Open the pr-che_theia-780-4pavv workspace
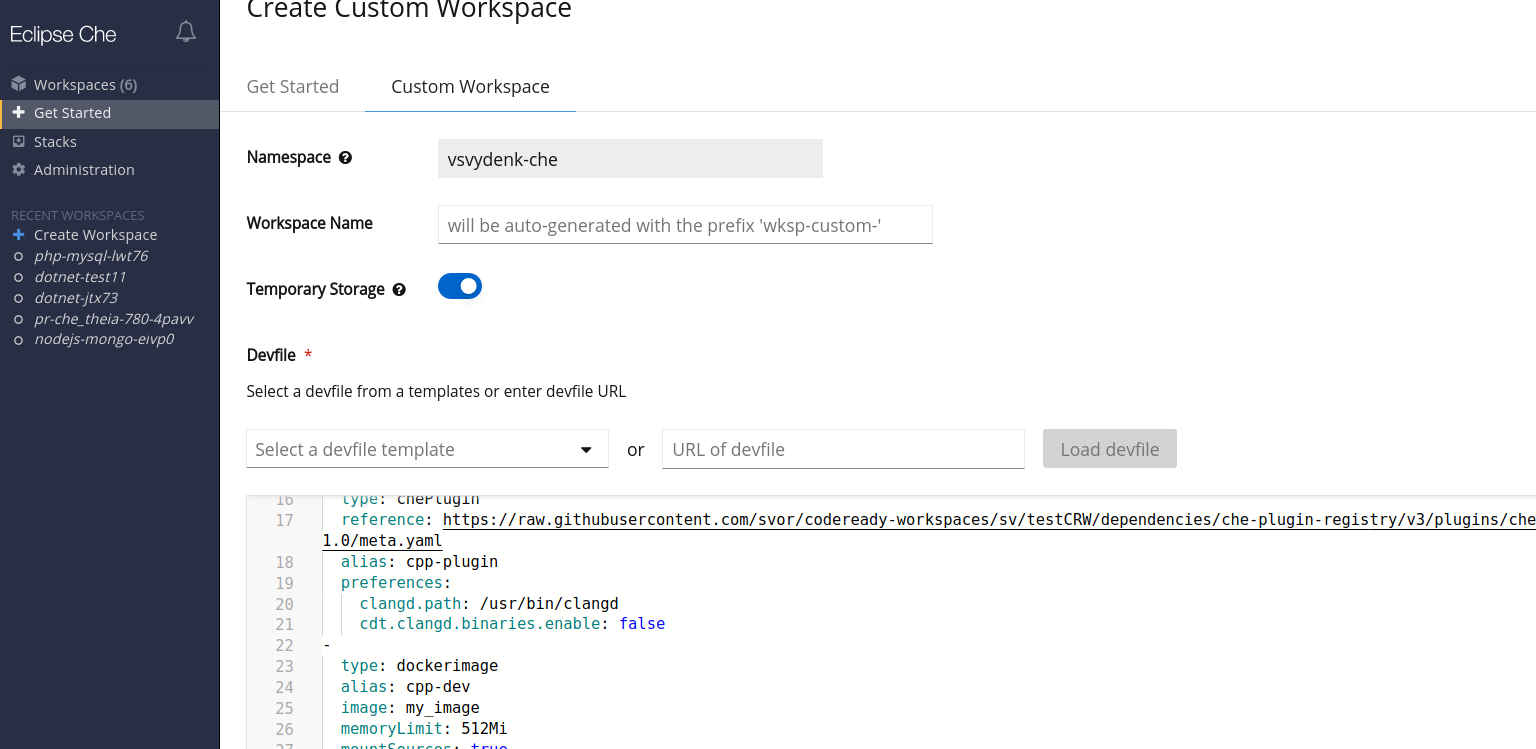1536x749 pixels. tap(113, 319)
